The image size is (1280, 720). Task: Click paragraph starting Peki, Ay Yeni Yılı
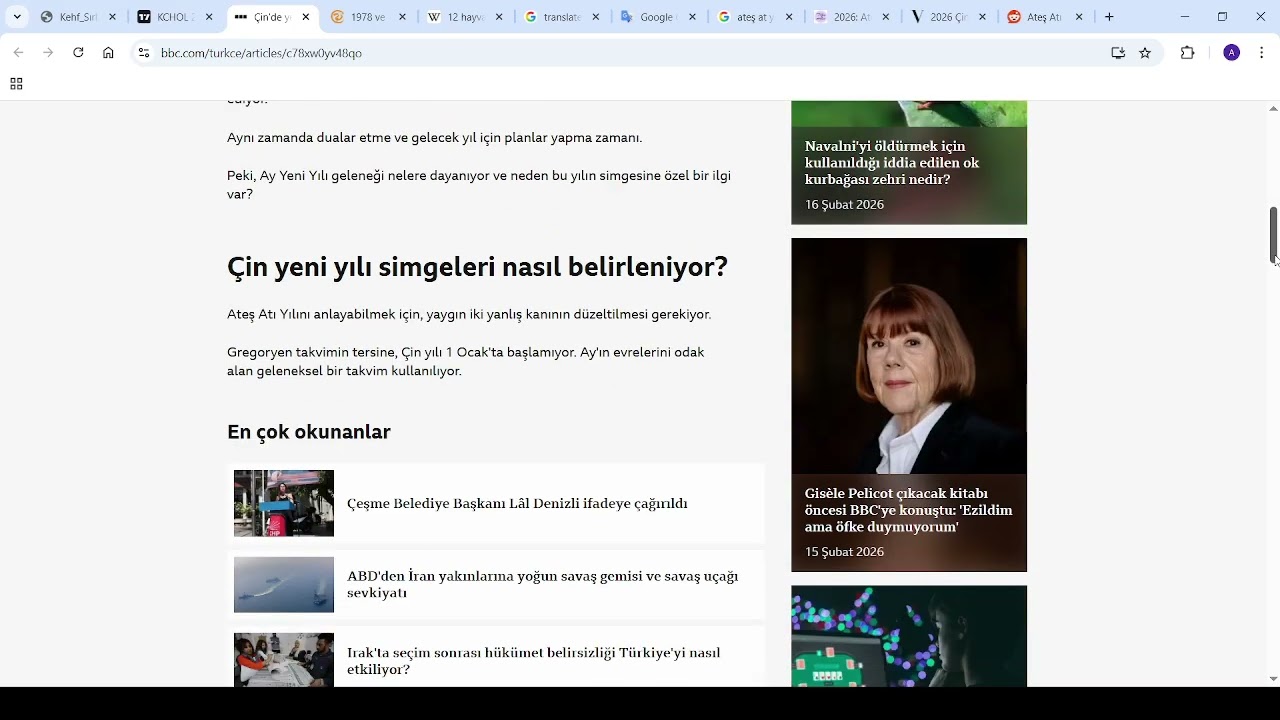479,185
